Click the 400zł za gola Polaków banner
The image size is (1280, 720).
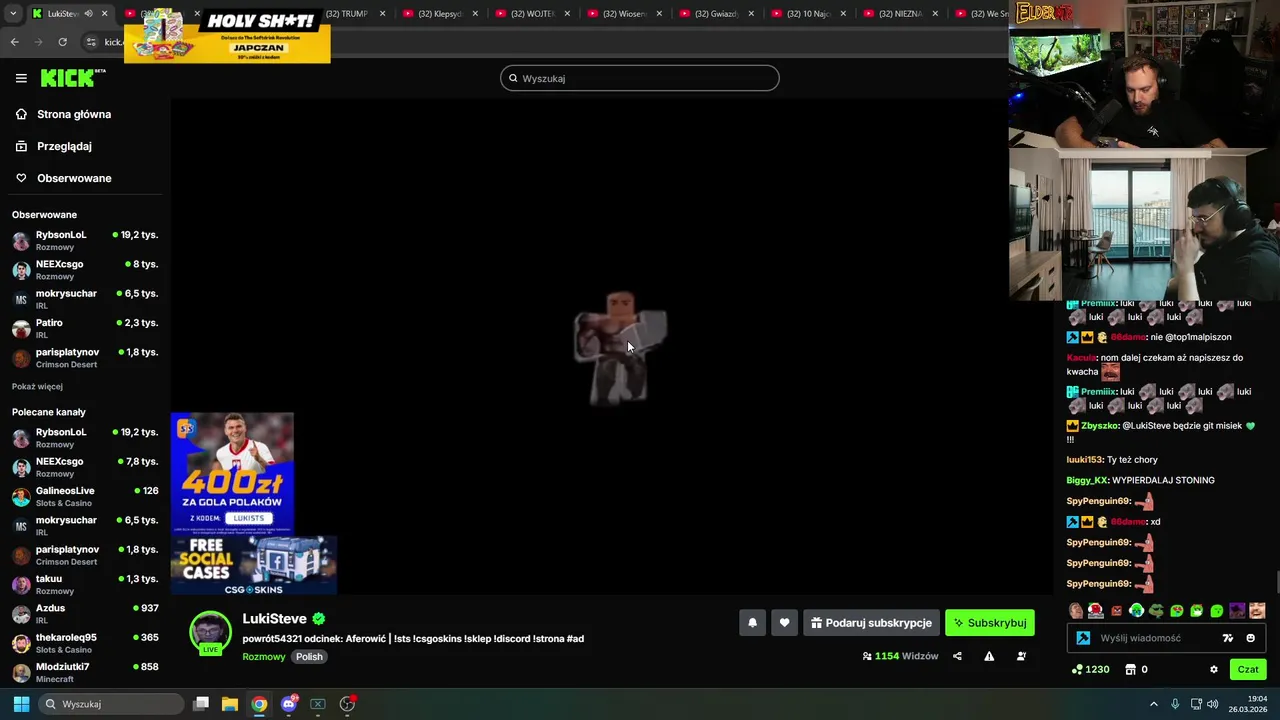(x=232, y=473)
